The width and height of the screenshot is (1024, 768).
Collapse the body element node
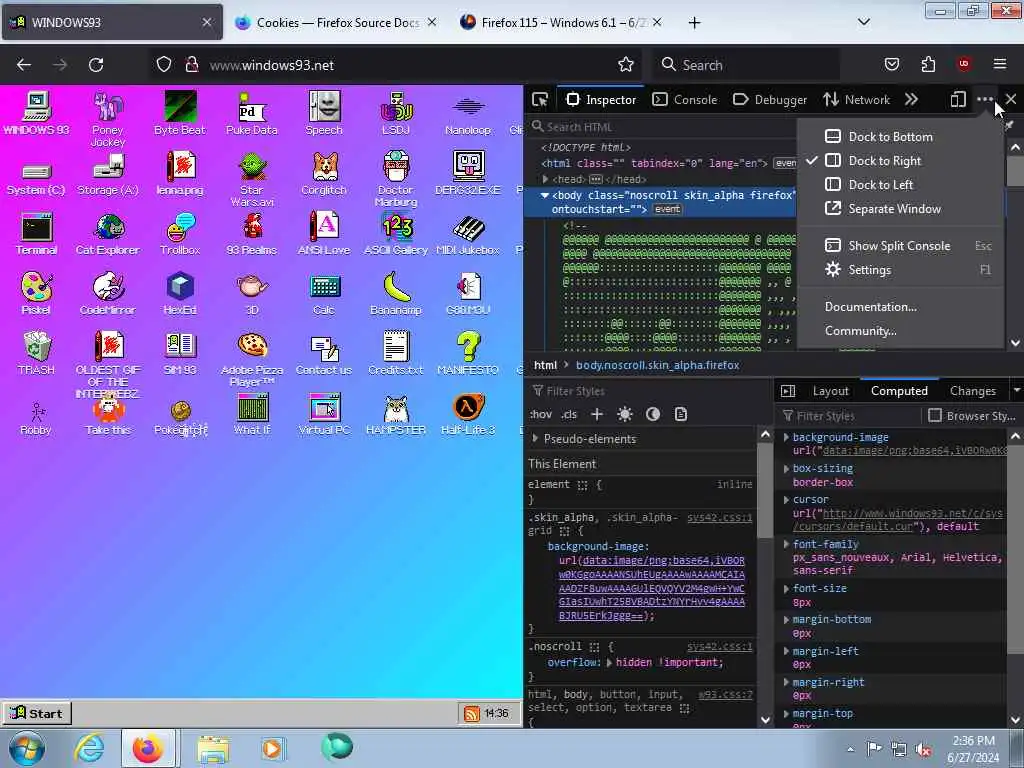pyautogui.click(x=545, y=195)
